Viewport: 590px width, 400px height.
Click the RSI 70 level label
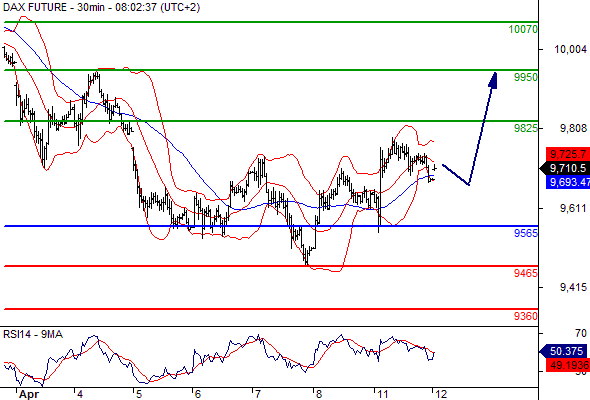581,333
